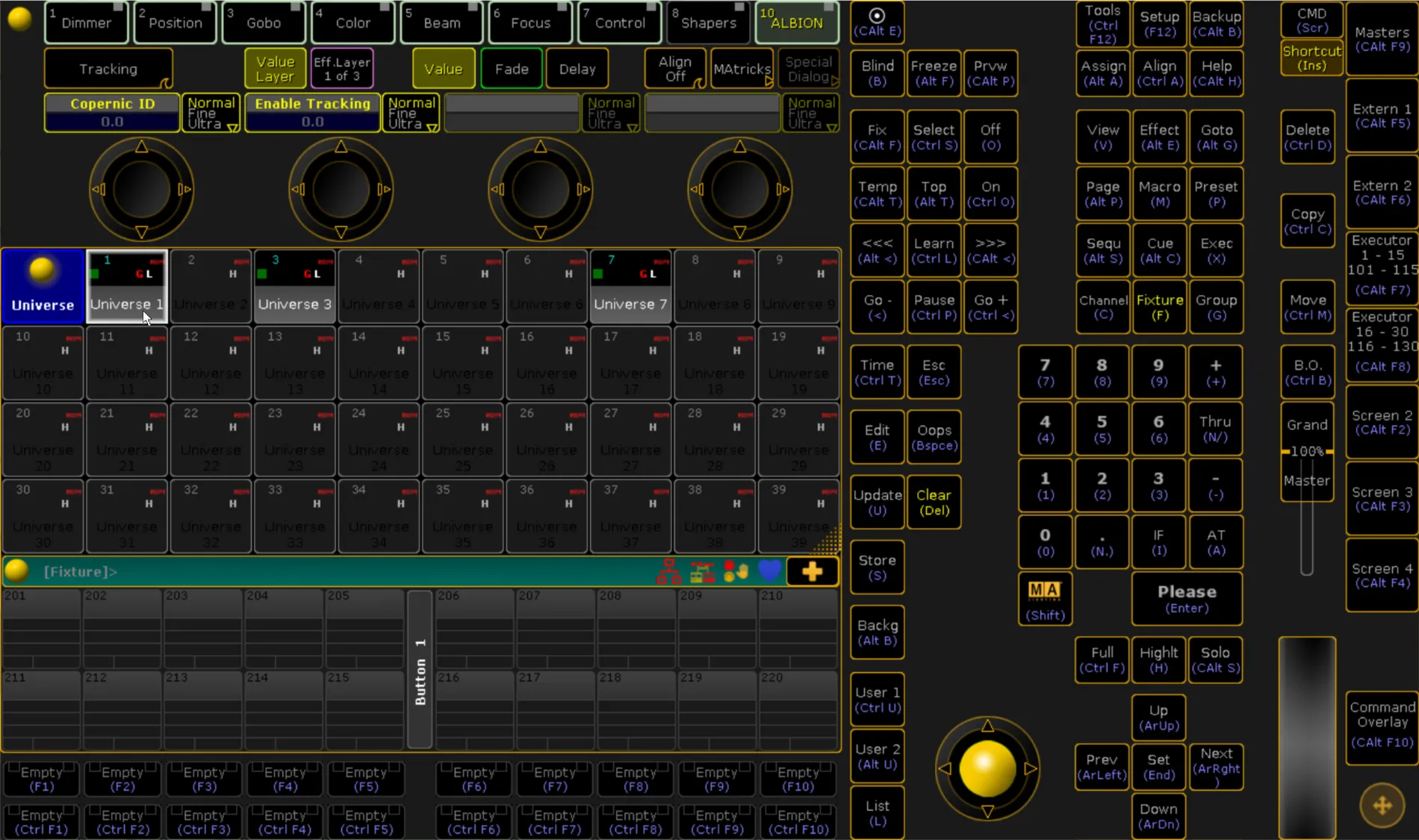Click yellow ball left of [Fixture] prompt

tap(16, 571)
